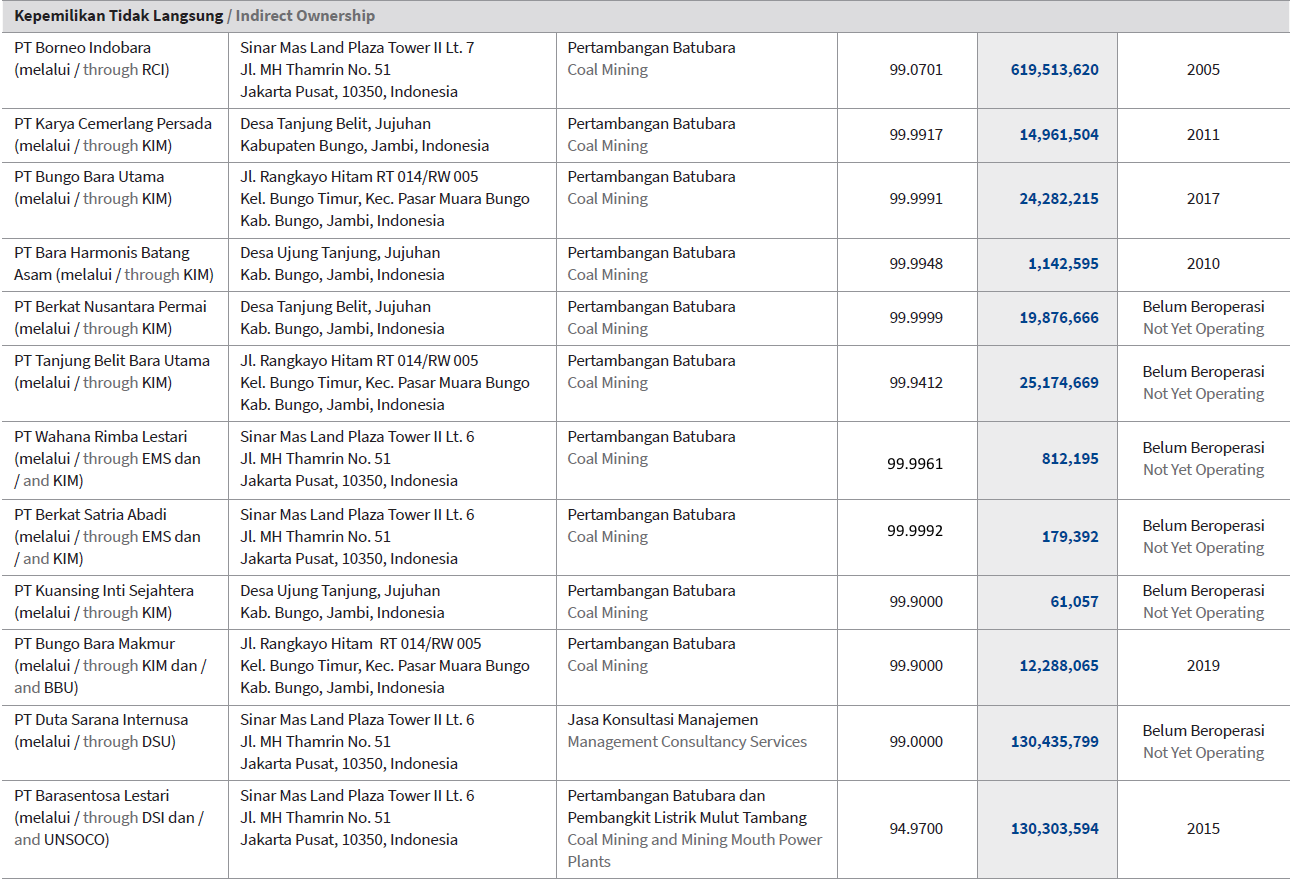The width and height of the screenshot is (1300, 890).
Task: Click the value 61,057
Action: (1074, 602)
